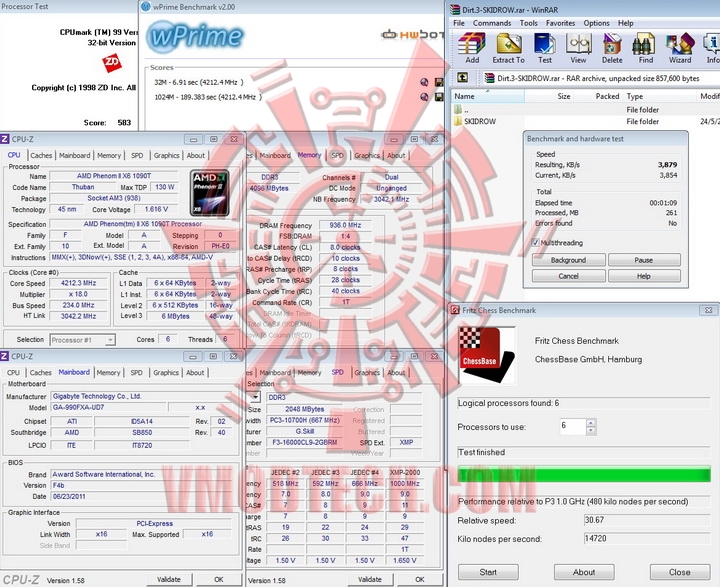Open the Processor #1 selection dropdown
This screenshot has width=720, height=587.
(x=110, y=340)
